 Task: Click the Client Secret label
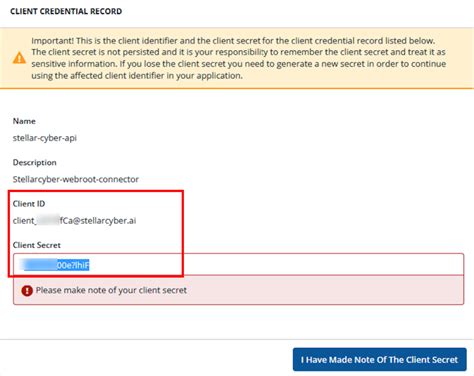pos(37,245)
